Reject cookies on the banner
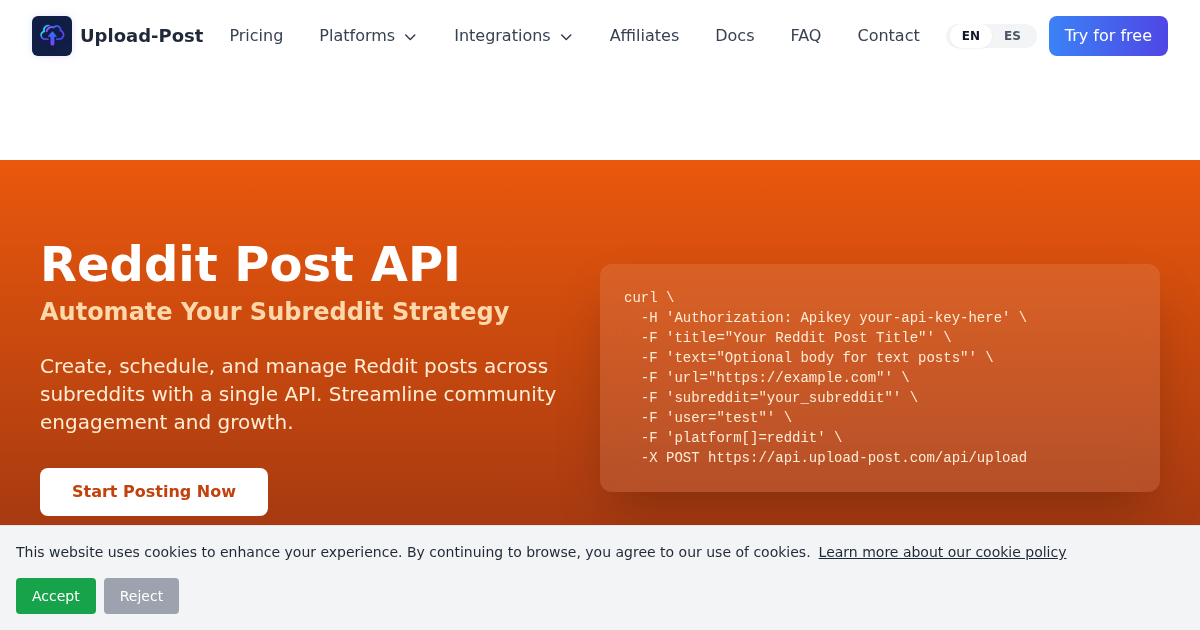The height and width of the screenshot is (630, 1200). click(141, 595)
